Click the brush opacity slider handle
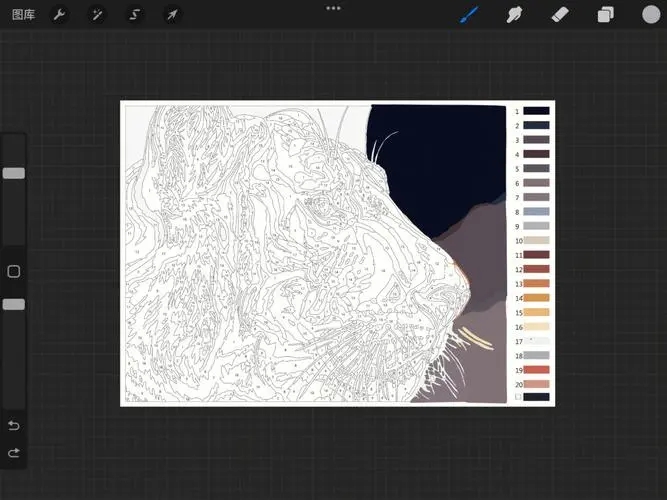 point(14,304)
